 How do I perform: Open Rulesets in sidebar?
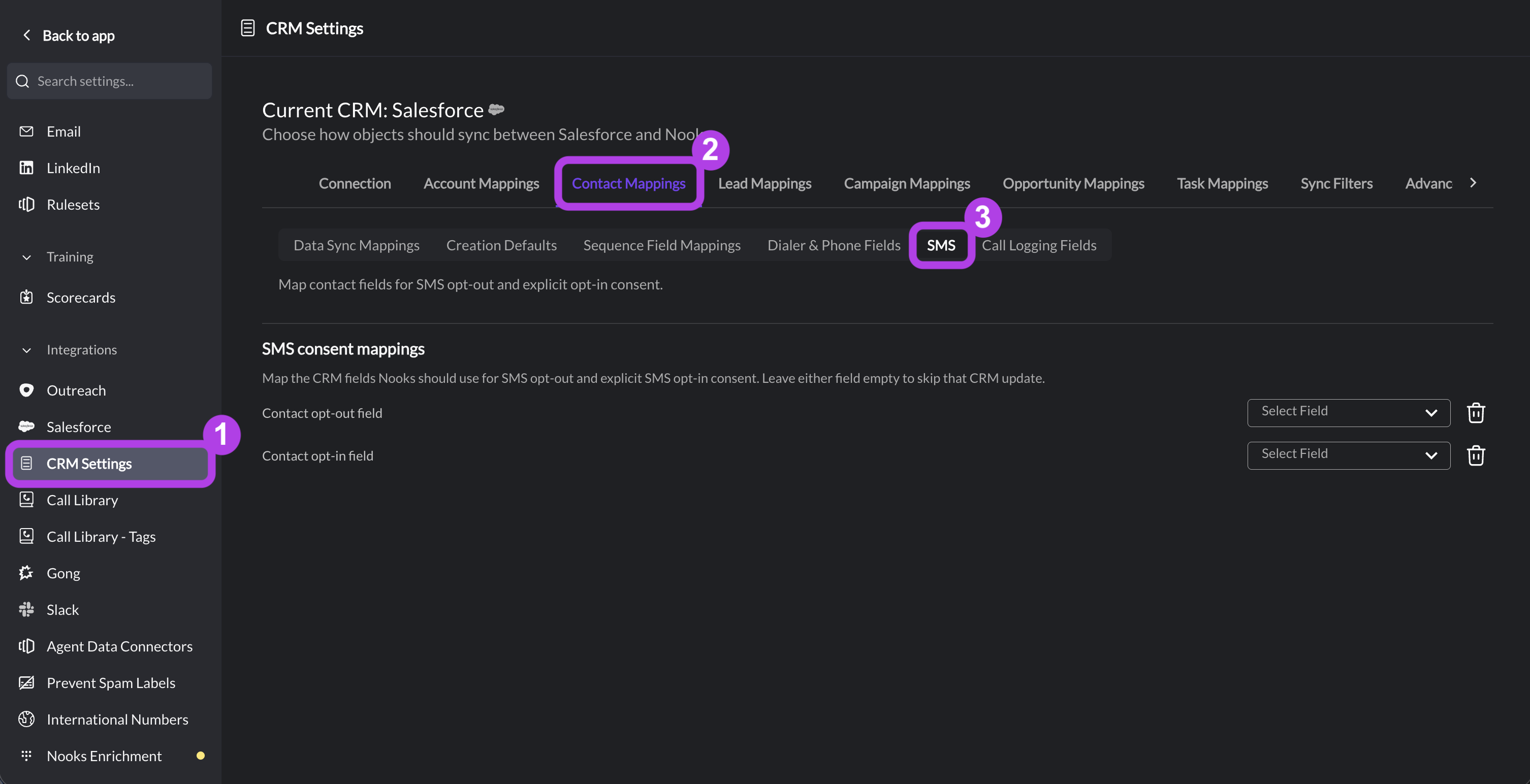pyautogui.click(x=73, y=204)
